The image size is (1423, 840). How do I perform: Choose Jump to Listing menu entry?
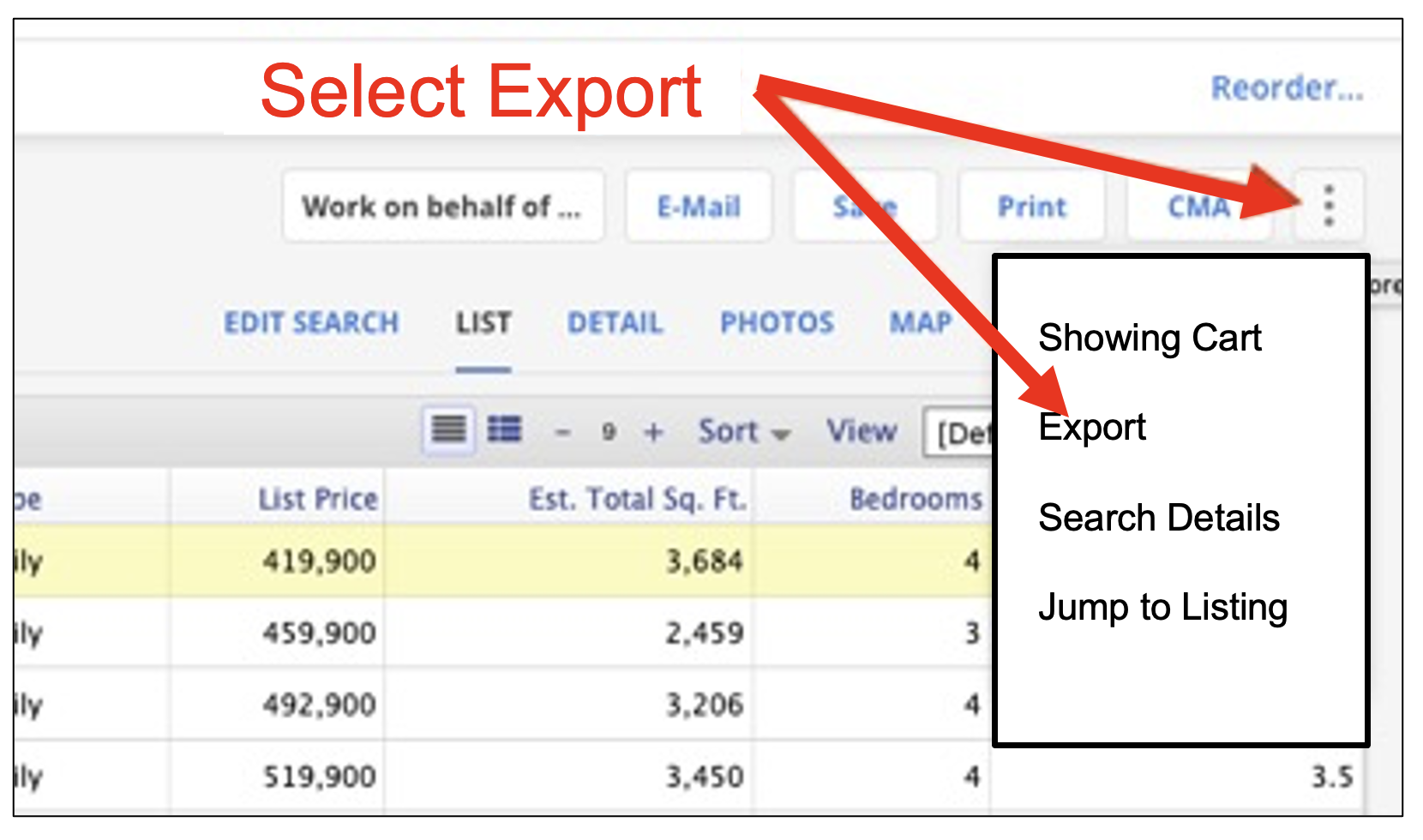pyautogui.click(x=1162, y=607)
